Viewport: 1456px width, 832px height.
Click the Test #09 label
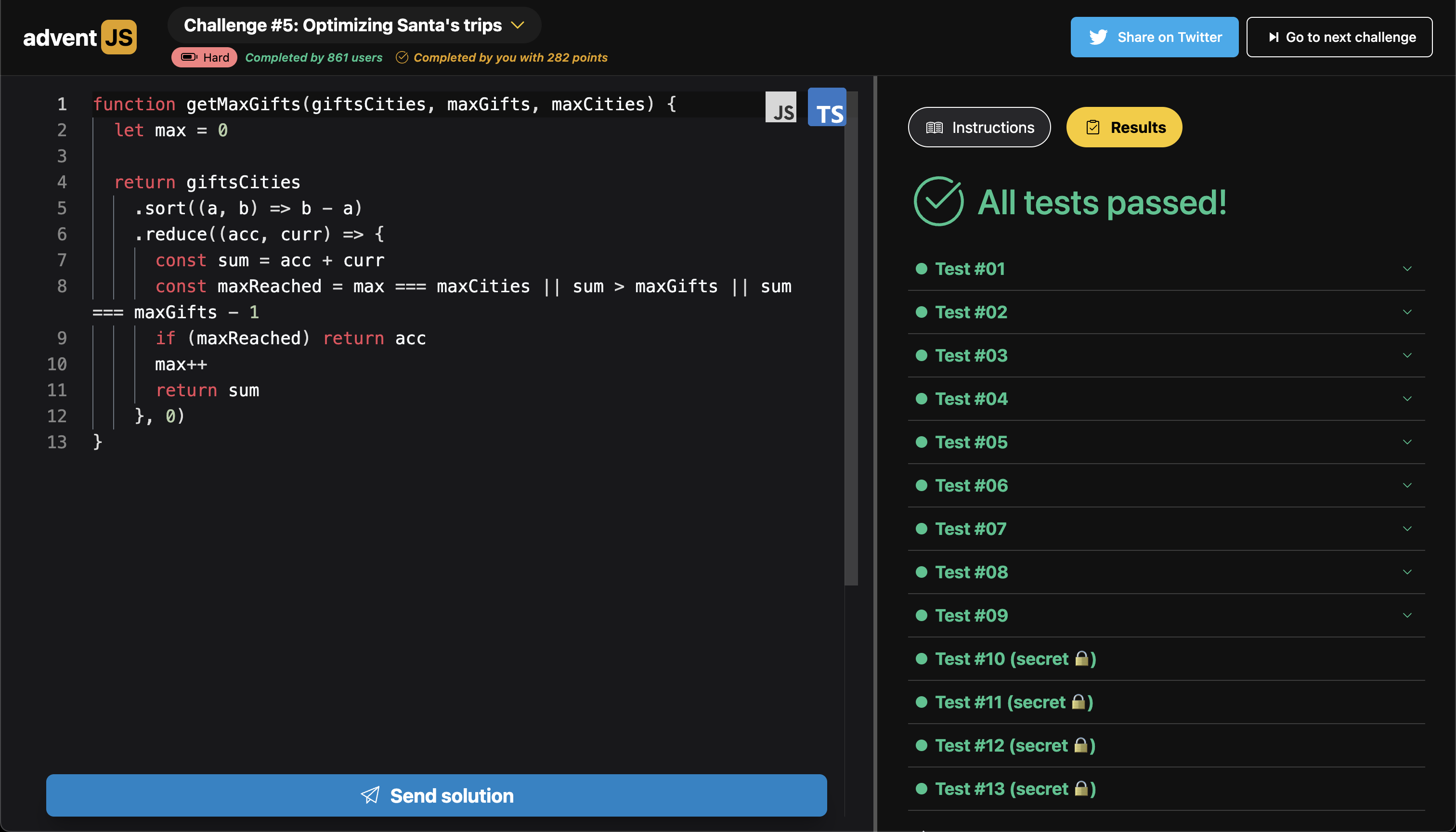(x=971, y=615)
